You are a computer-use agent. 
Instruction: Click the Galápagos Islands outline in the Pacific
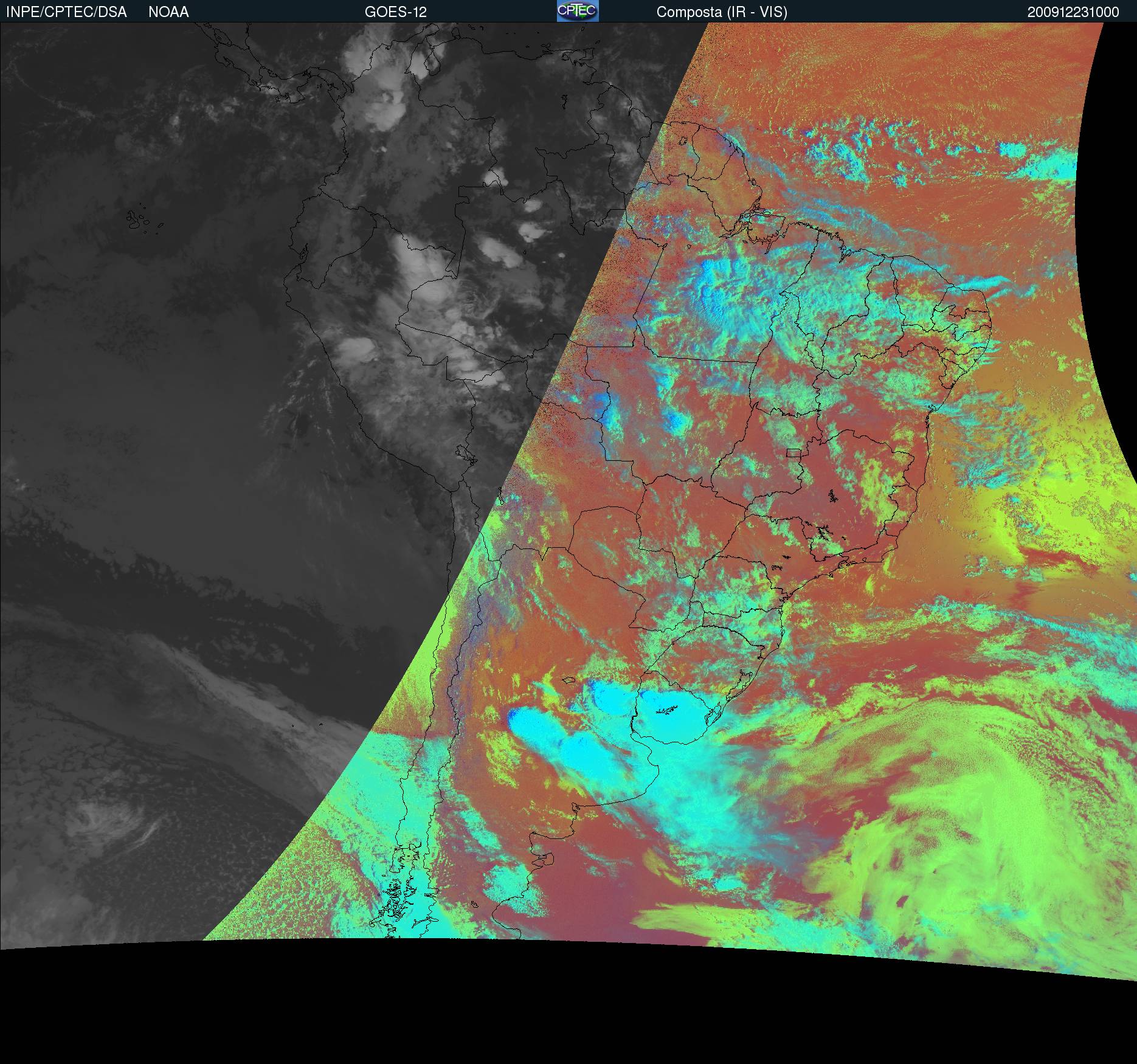coord(141,220)
